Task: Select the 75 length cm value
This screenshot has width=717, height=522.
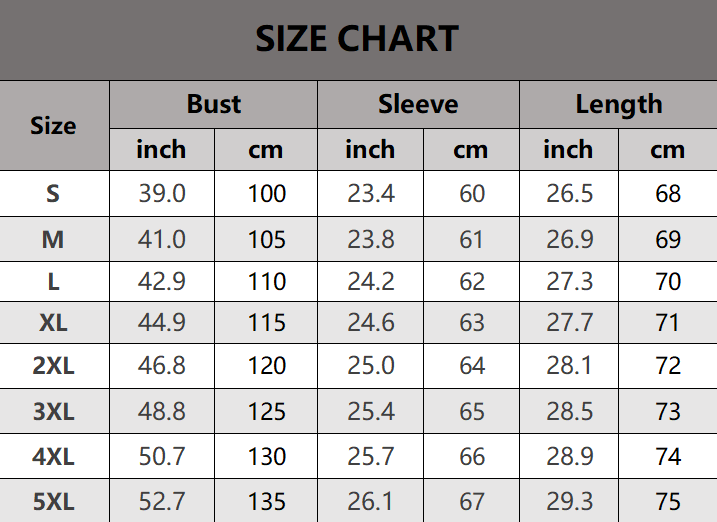Action: click(x=668, y=501)
